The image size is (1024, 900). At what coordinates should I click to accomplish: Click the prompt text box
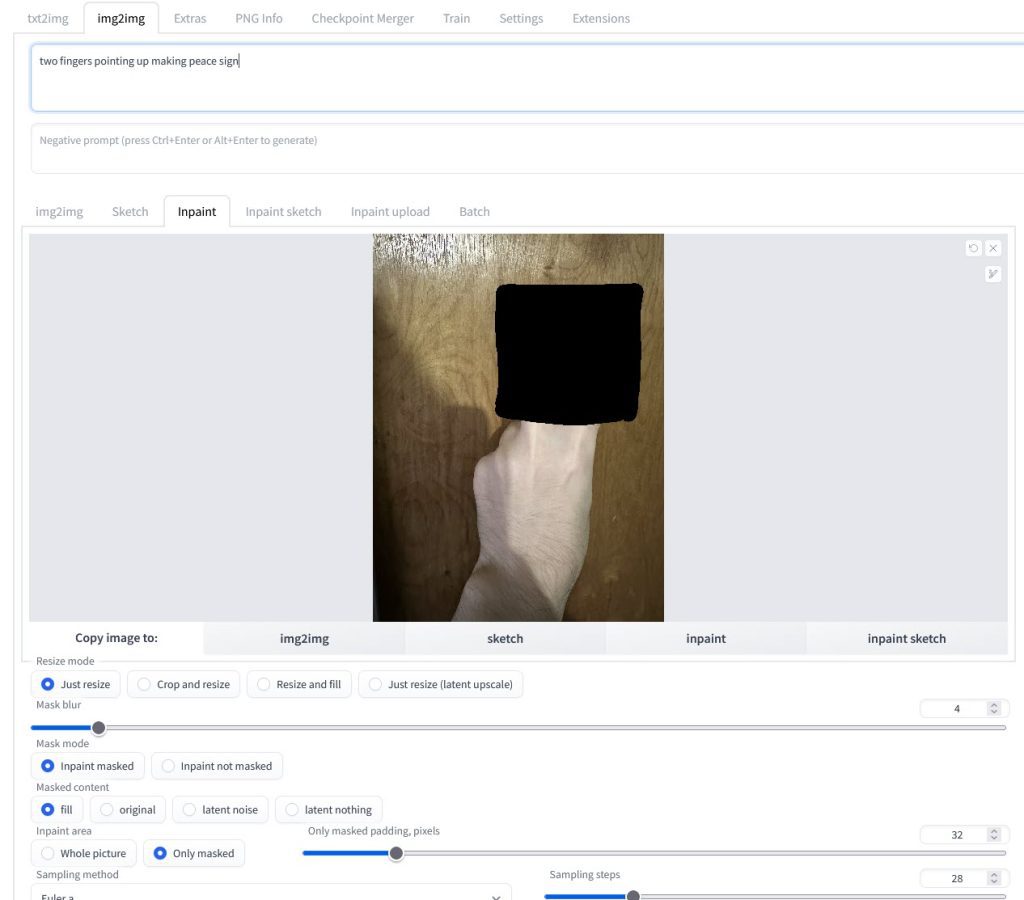[526, 78]
